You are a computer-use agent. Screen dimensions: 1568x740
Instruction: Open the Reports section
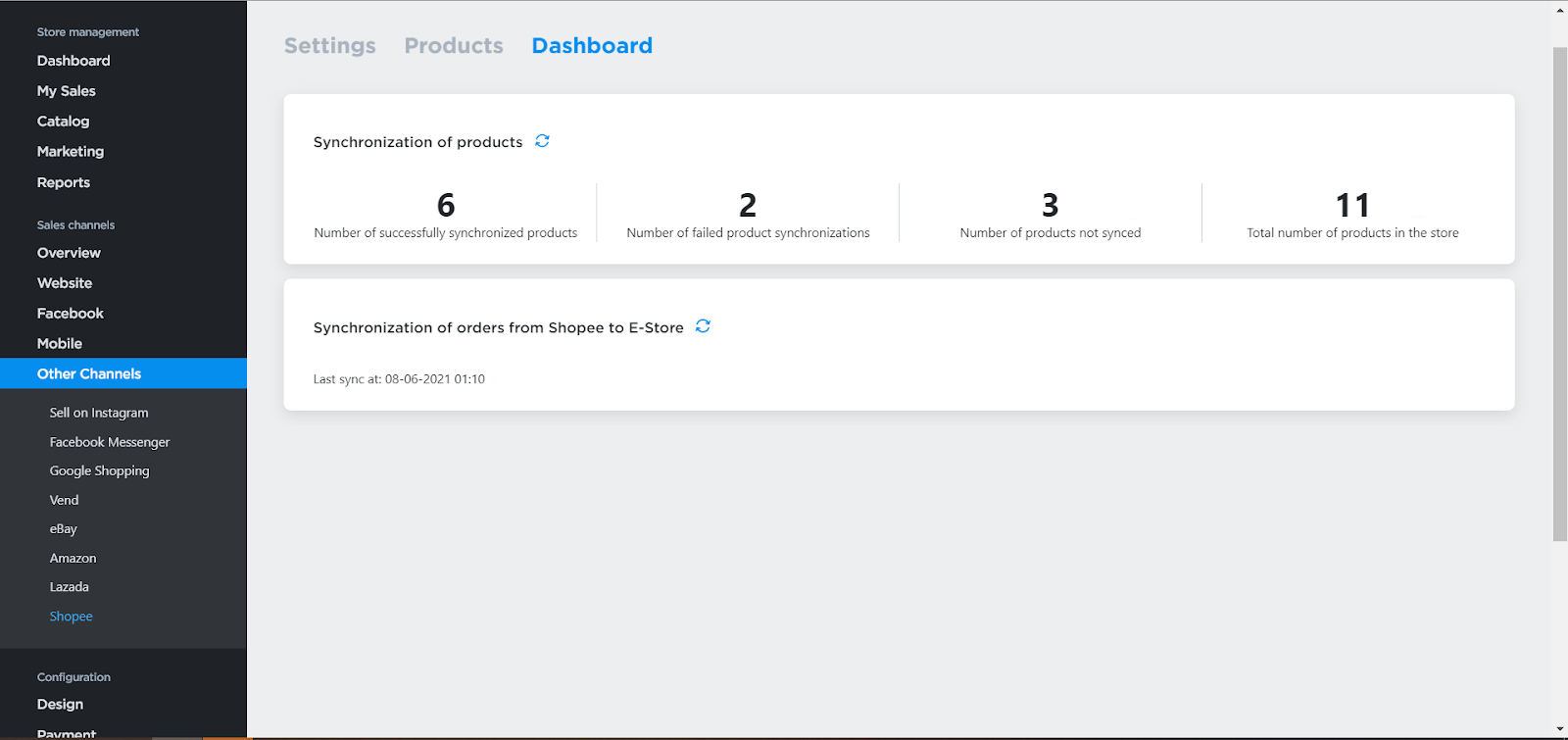coord(64,182)
